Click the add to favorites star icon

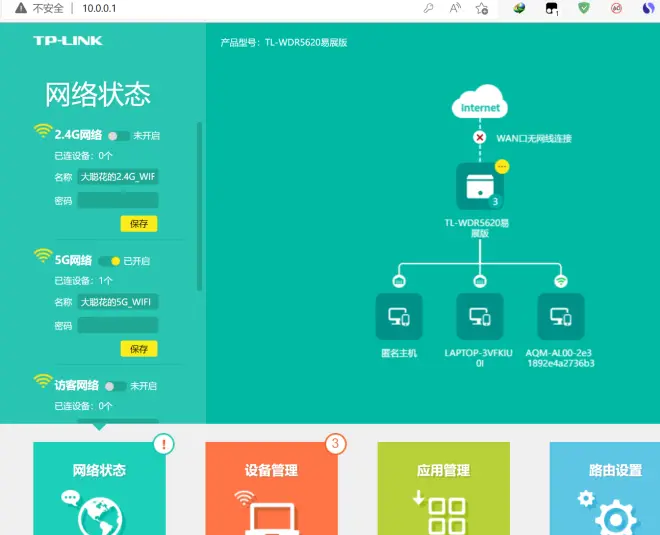point(482,8)
